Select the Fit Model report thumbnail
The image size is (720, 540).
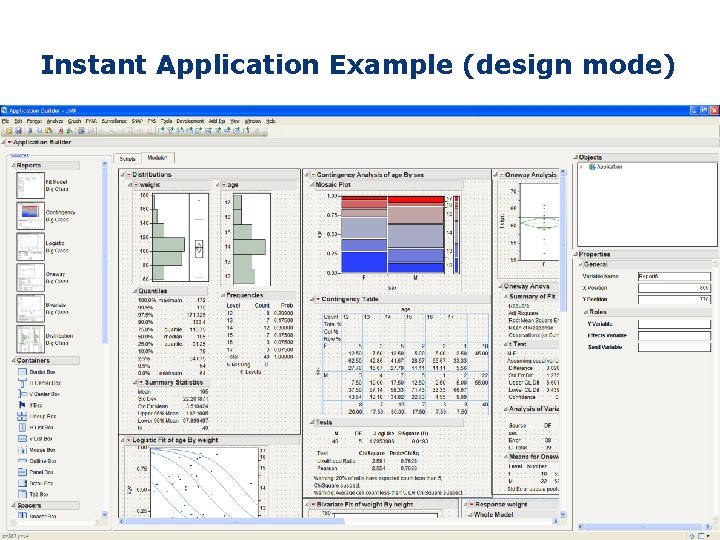tap(30, 186)
